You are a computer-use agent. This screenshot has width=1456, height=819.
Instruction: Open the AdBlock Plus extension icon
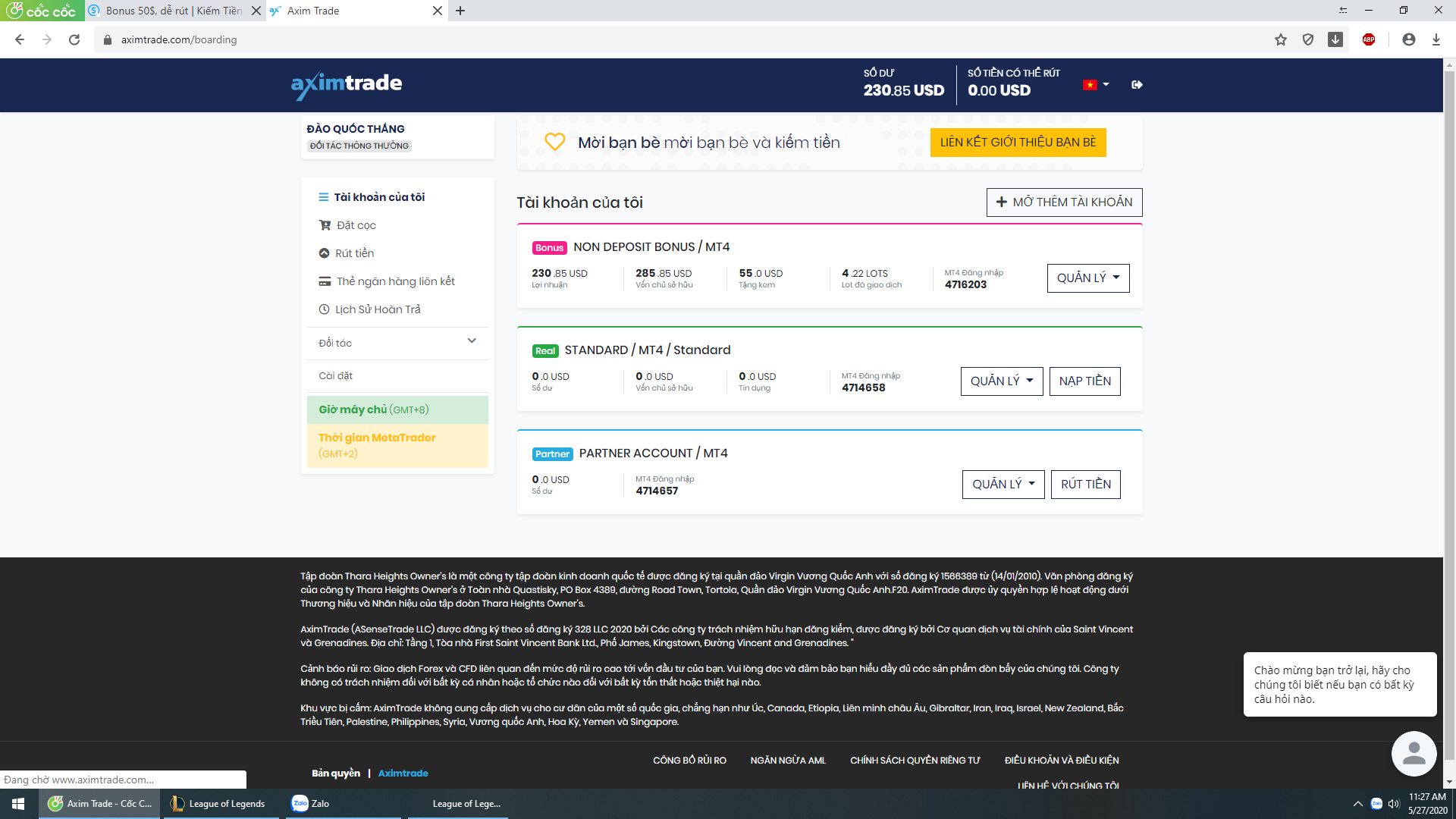click(x=1368, y=39)
